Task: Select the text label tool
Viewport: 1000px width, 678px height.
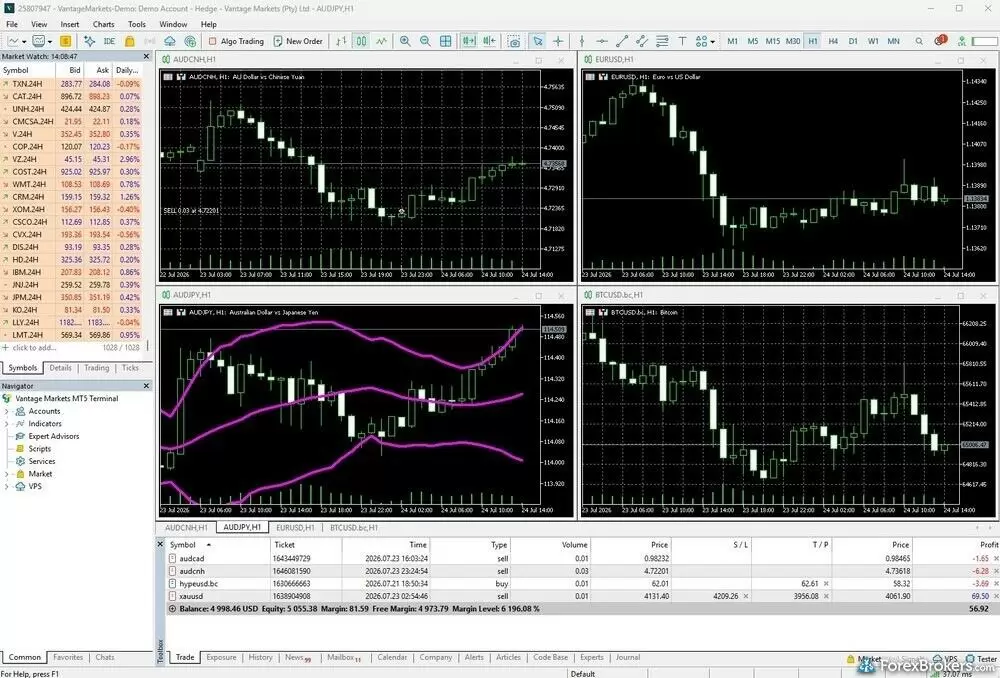Action: click(682, 41)
